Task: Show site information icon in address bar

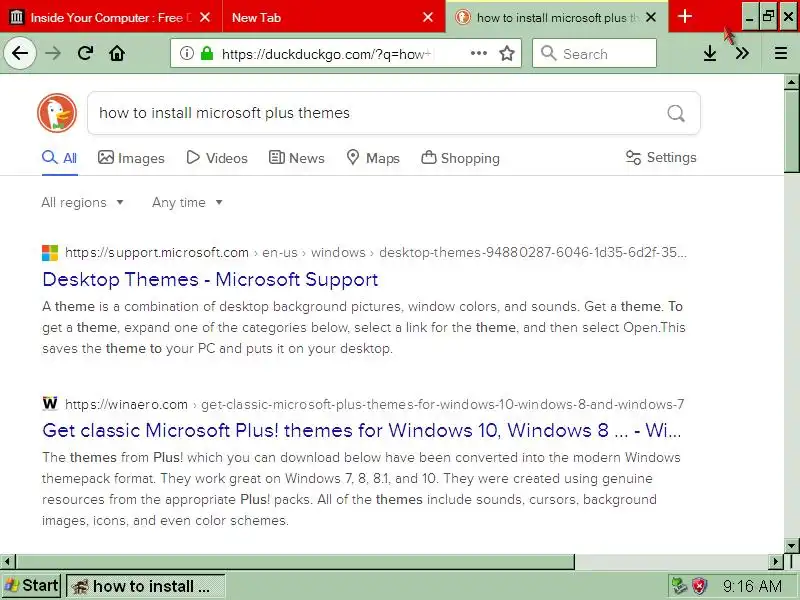Action: (187, 53)
